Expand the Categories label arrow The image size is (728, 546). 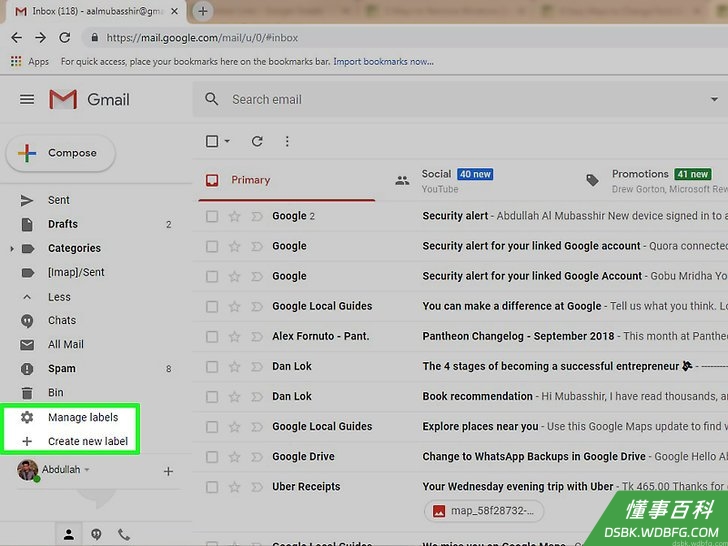[12, 249]
